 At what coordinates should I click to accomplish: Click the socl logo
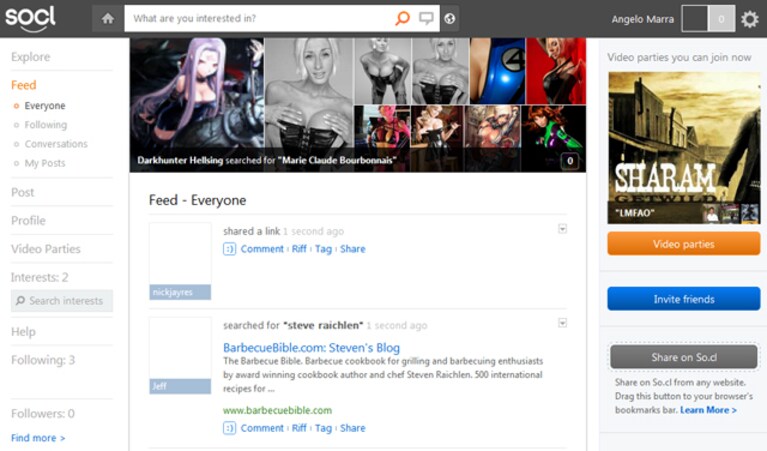[30, 19]
